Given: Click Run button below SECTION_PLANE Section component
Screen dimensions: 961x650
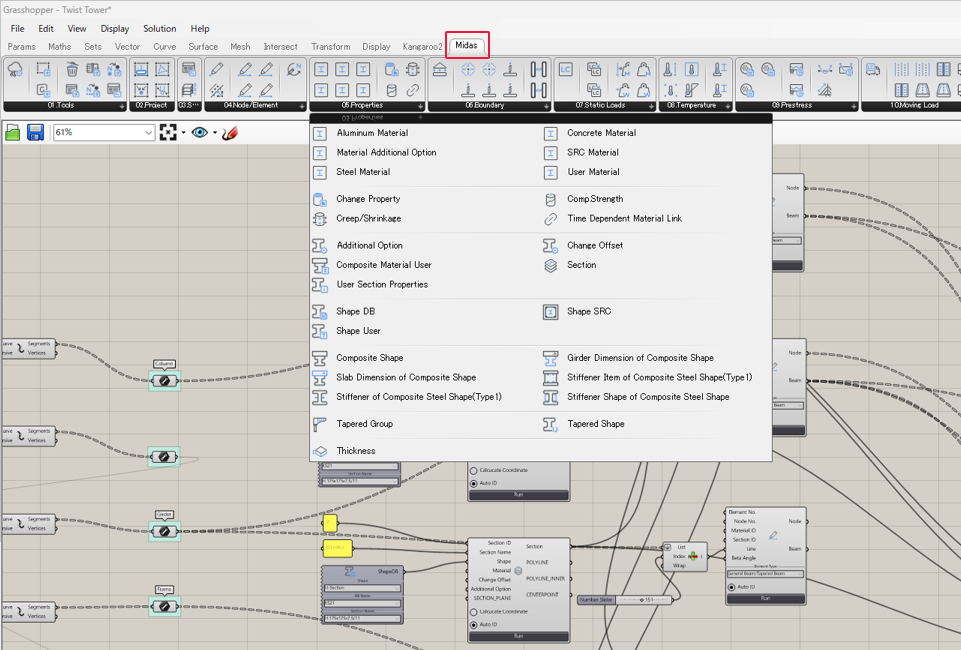Looking at the screenshot, I should tap(518, 637).
